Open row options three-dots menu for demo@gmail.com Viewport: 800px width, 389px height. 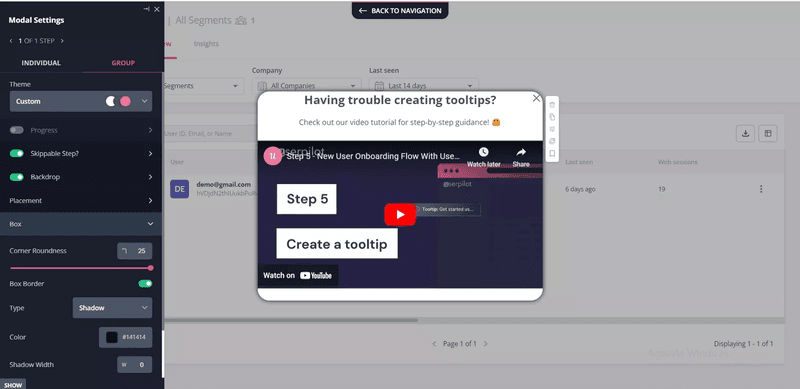pos(761,189)
